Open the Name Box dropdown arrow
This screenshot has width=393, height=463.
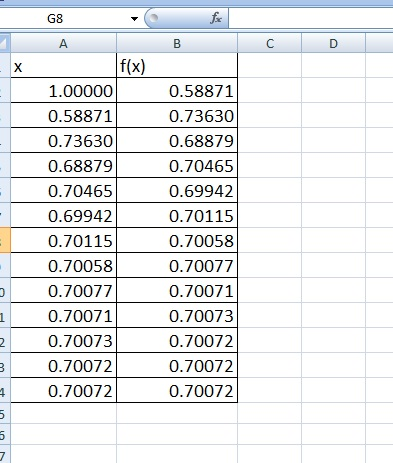(x=134, y=19)
